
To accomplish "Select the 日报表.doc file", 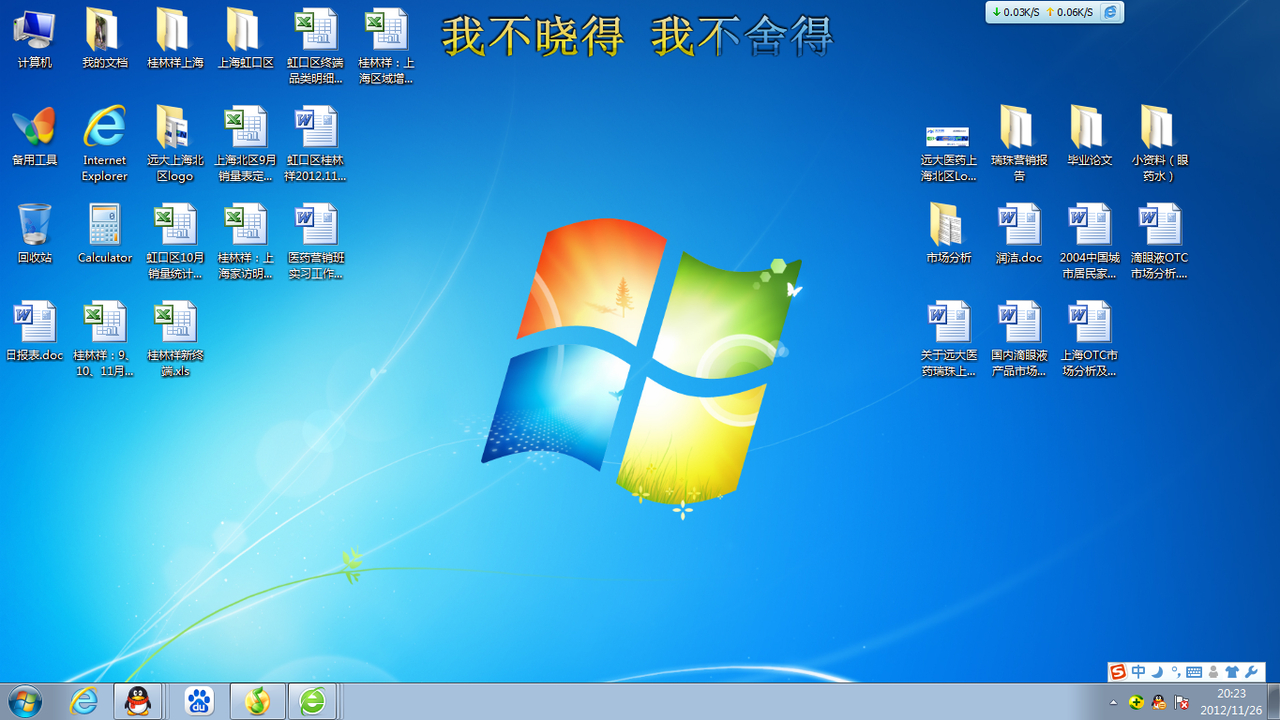I will pyautogui.click(x=35, y=332).
